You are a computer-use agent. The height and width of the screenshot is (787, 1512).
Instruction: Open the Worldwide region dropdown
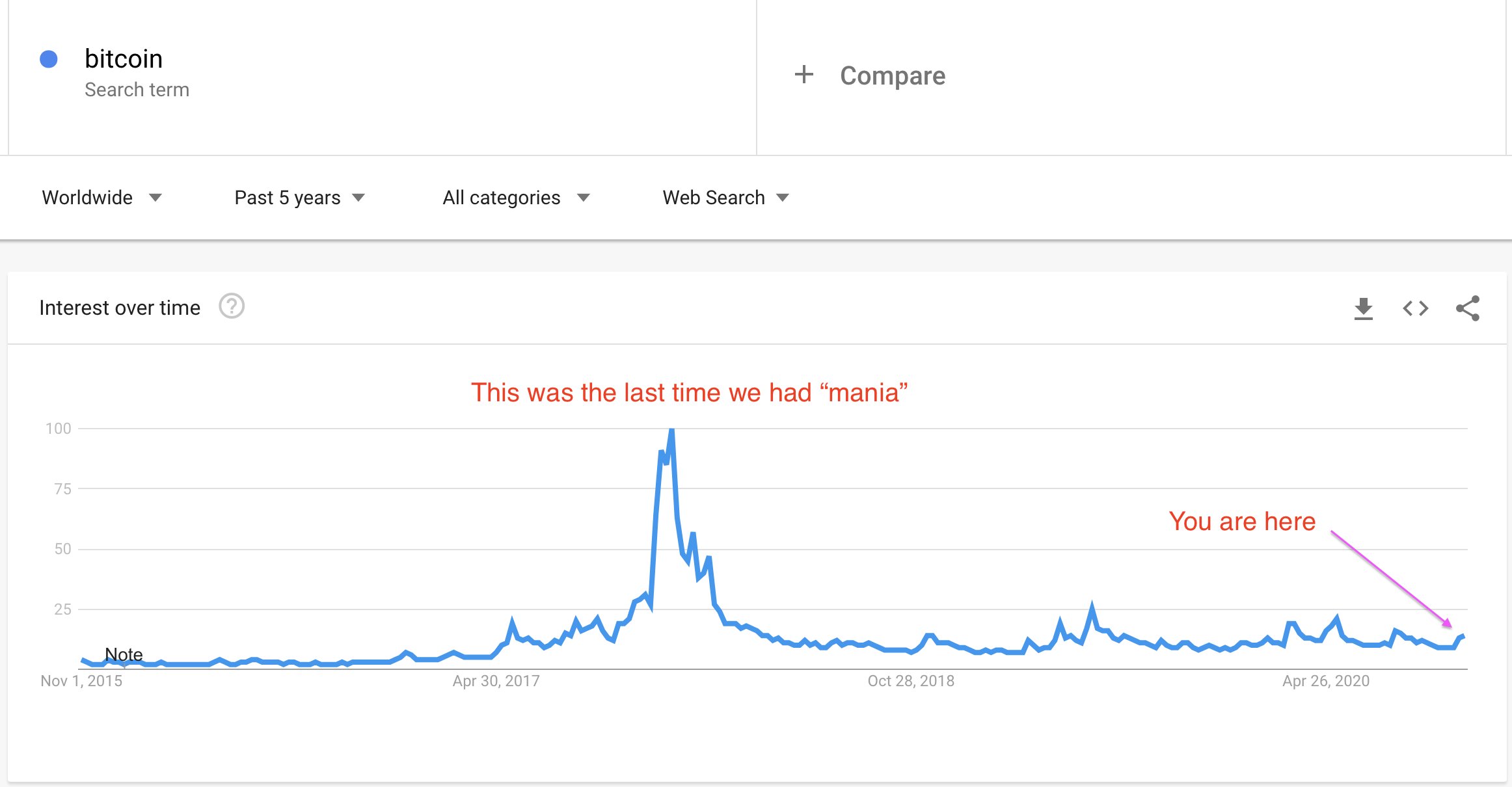(x=101, y=198)
